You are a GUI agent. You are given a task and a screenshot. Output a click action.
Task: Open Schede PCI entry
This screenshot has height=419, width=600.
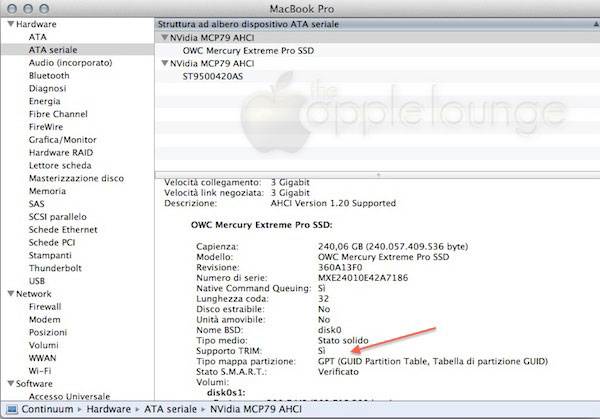[x=52, y=242]
